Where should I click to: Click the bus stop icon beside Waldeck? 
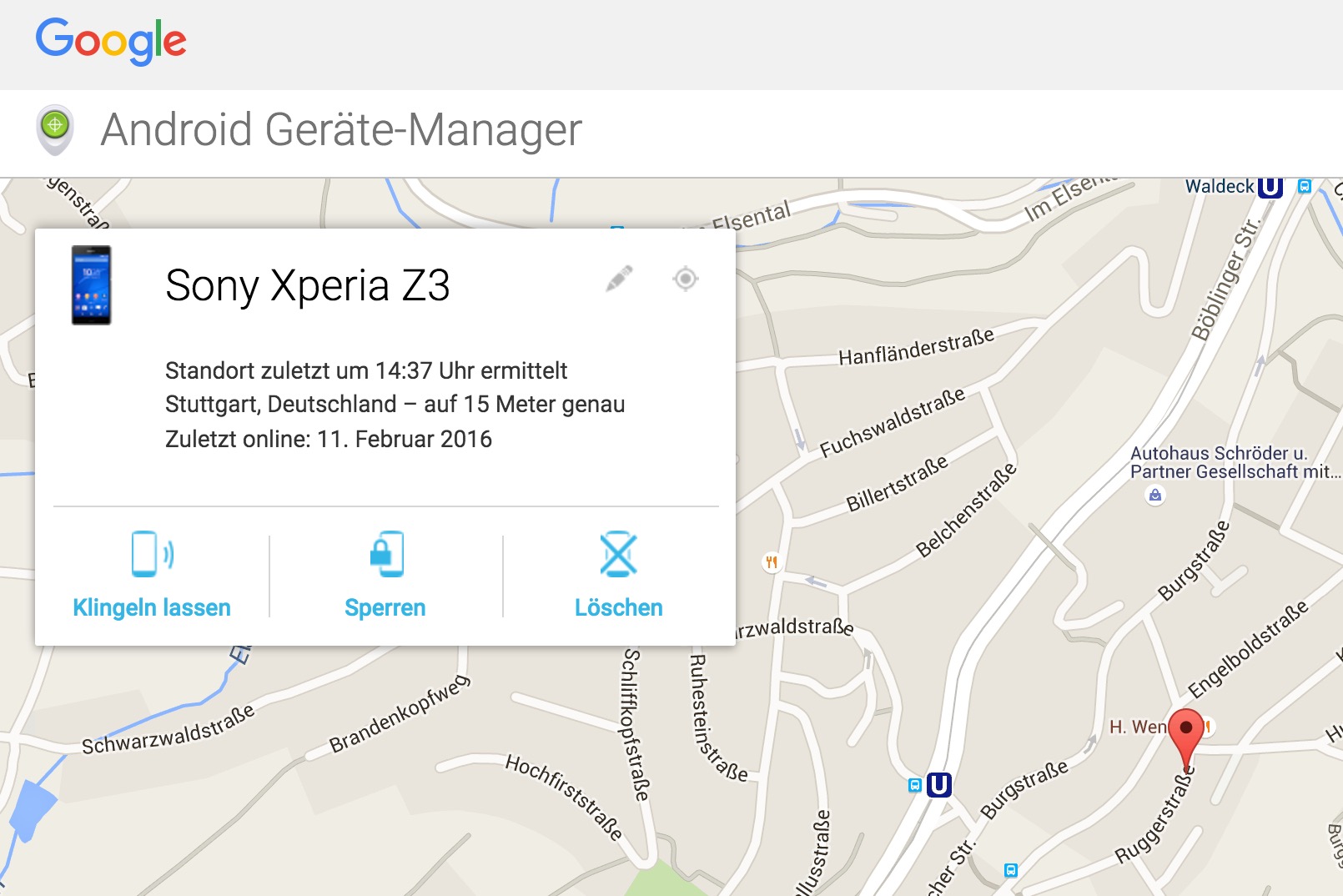(x=1305, y=187)
